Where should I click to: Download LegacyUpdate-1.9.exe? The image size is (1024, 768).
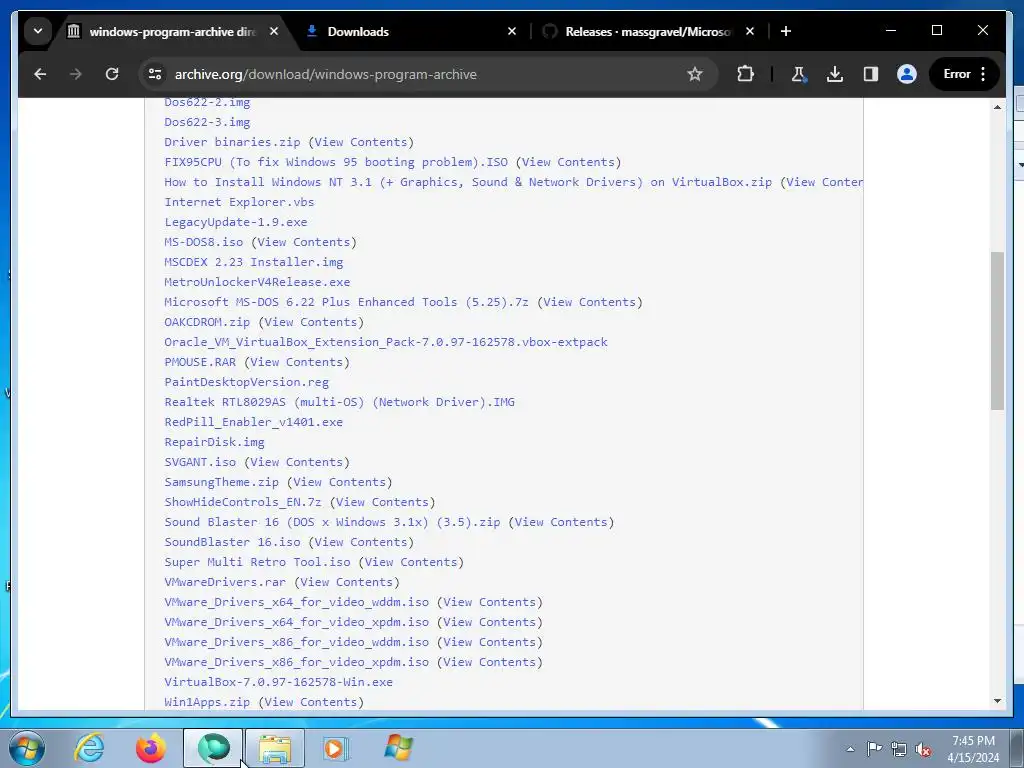coord(236,222)
